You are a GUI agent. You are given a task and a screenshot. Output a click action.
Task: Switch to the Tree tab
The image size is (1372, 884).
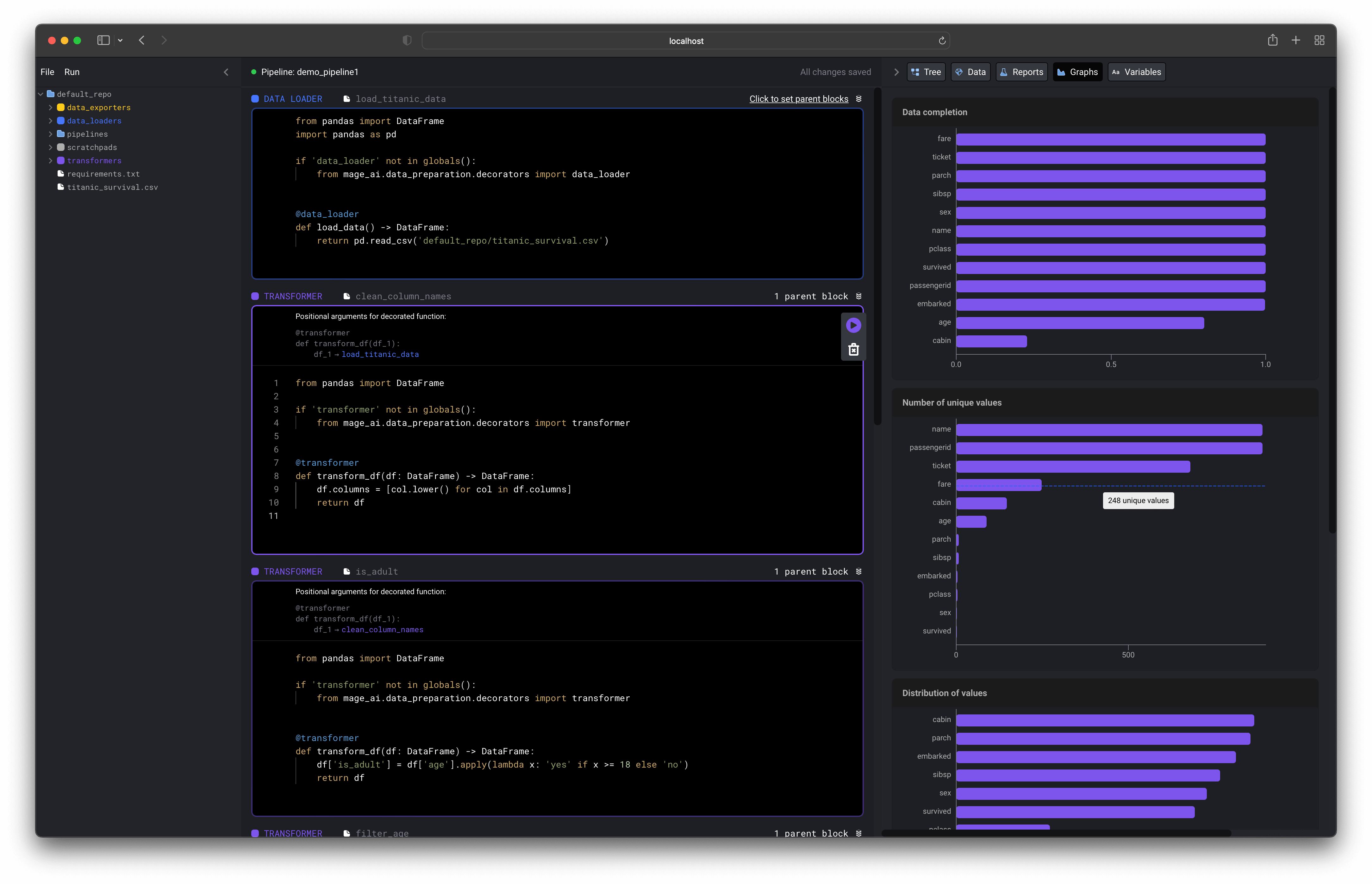tap(926, 72)
